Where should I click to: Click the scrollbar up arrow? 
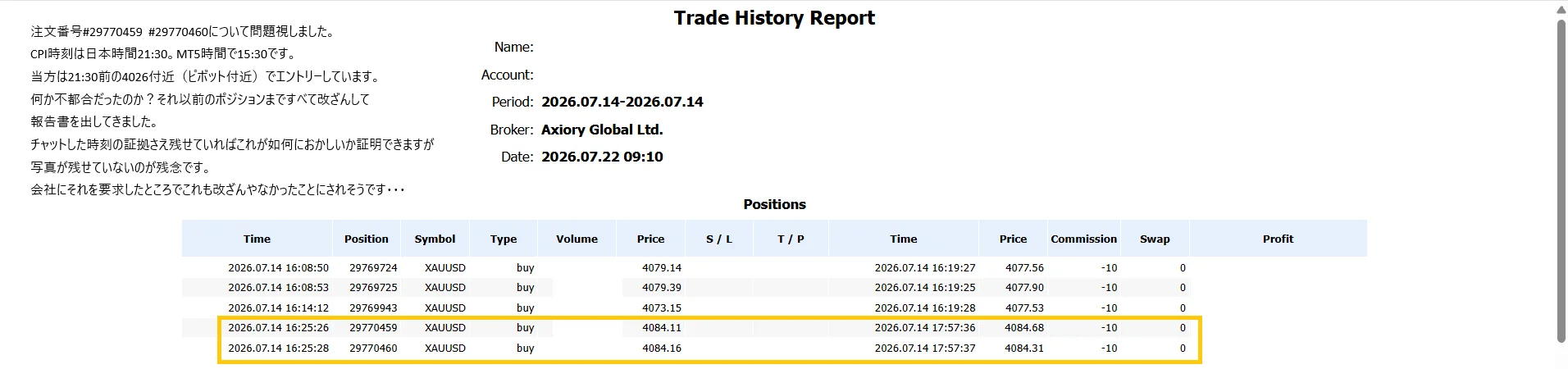(x=1561, y=8)
